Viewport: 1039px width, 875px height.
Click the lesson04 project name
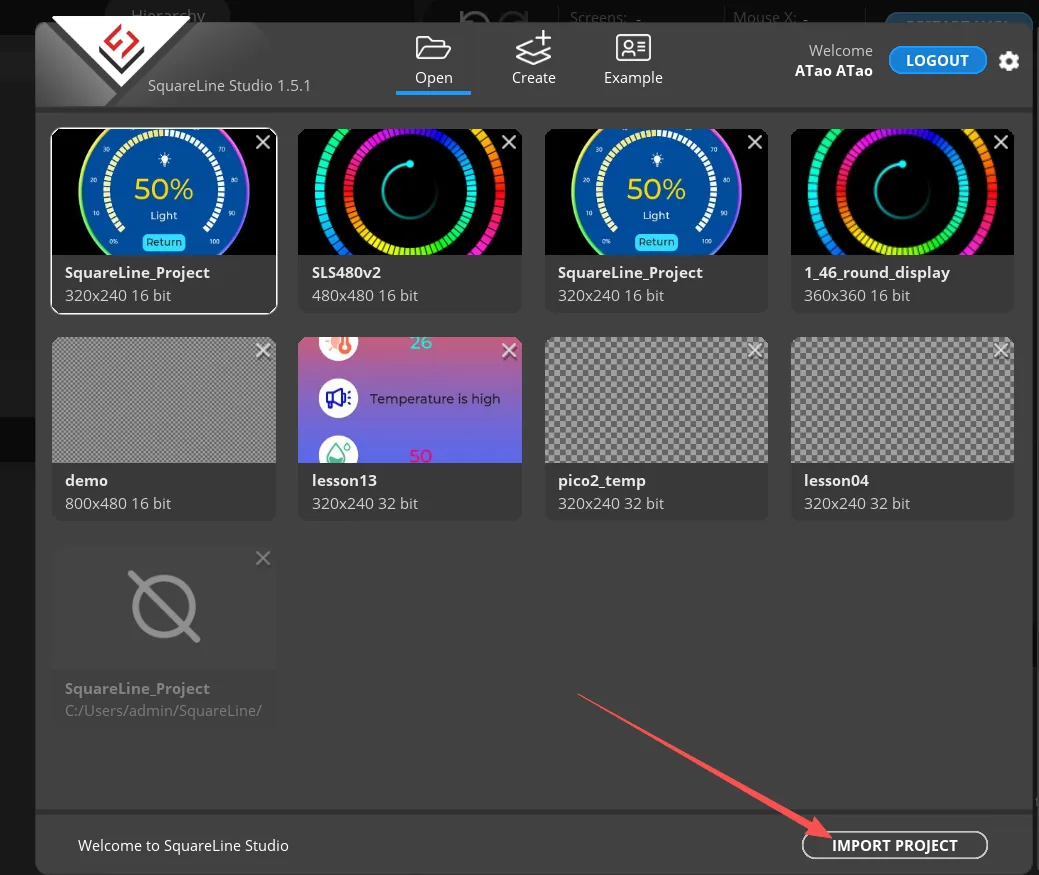coord(836,480)
